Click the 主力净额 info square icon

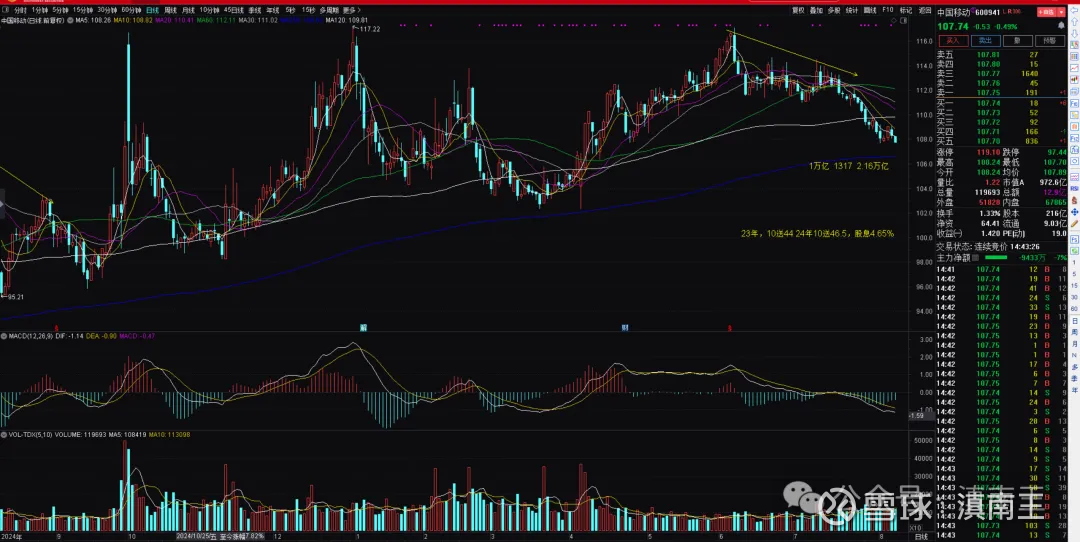point(975,258)
